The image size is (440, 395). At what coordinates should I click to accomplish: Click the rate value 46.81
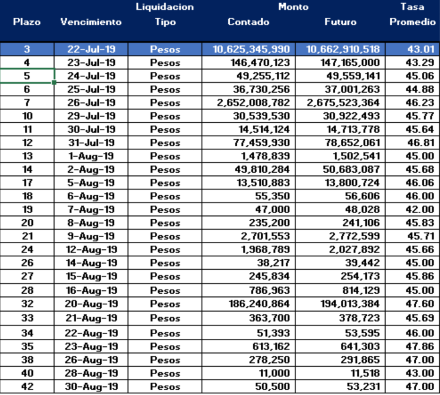pyautogui.click(x=413, y=142)
